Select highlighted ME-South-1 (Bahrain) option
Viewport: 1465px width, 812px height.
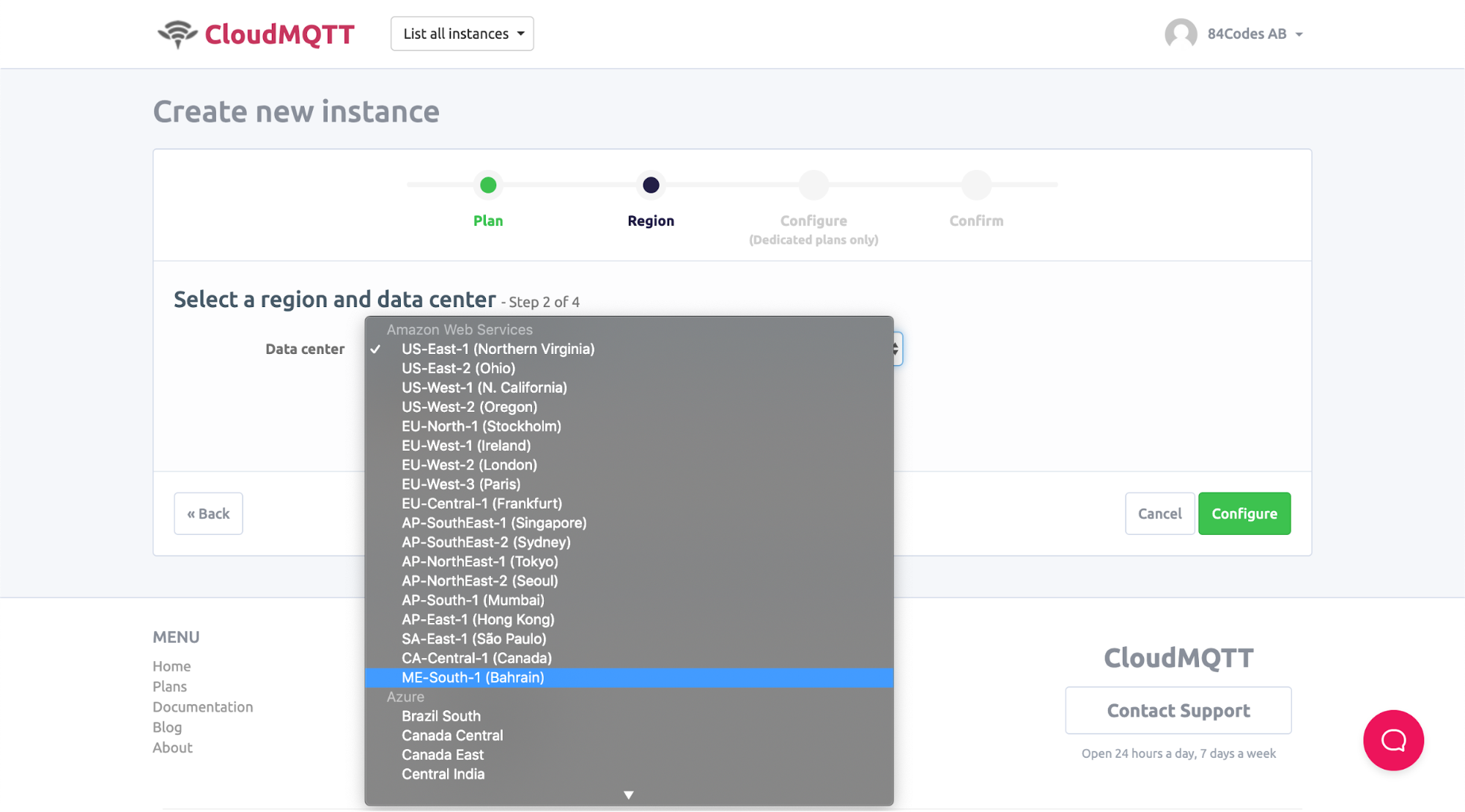(x=629, y=677)
